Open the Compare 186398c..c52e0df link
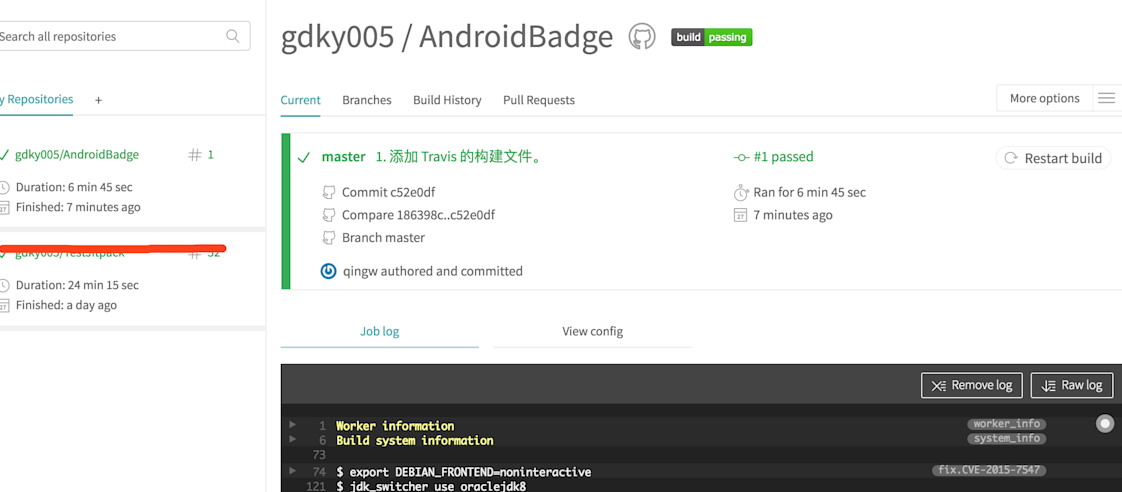Image resolution: width=1122 pixels, height=492 pixels. [x=419, y=215]
